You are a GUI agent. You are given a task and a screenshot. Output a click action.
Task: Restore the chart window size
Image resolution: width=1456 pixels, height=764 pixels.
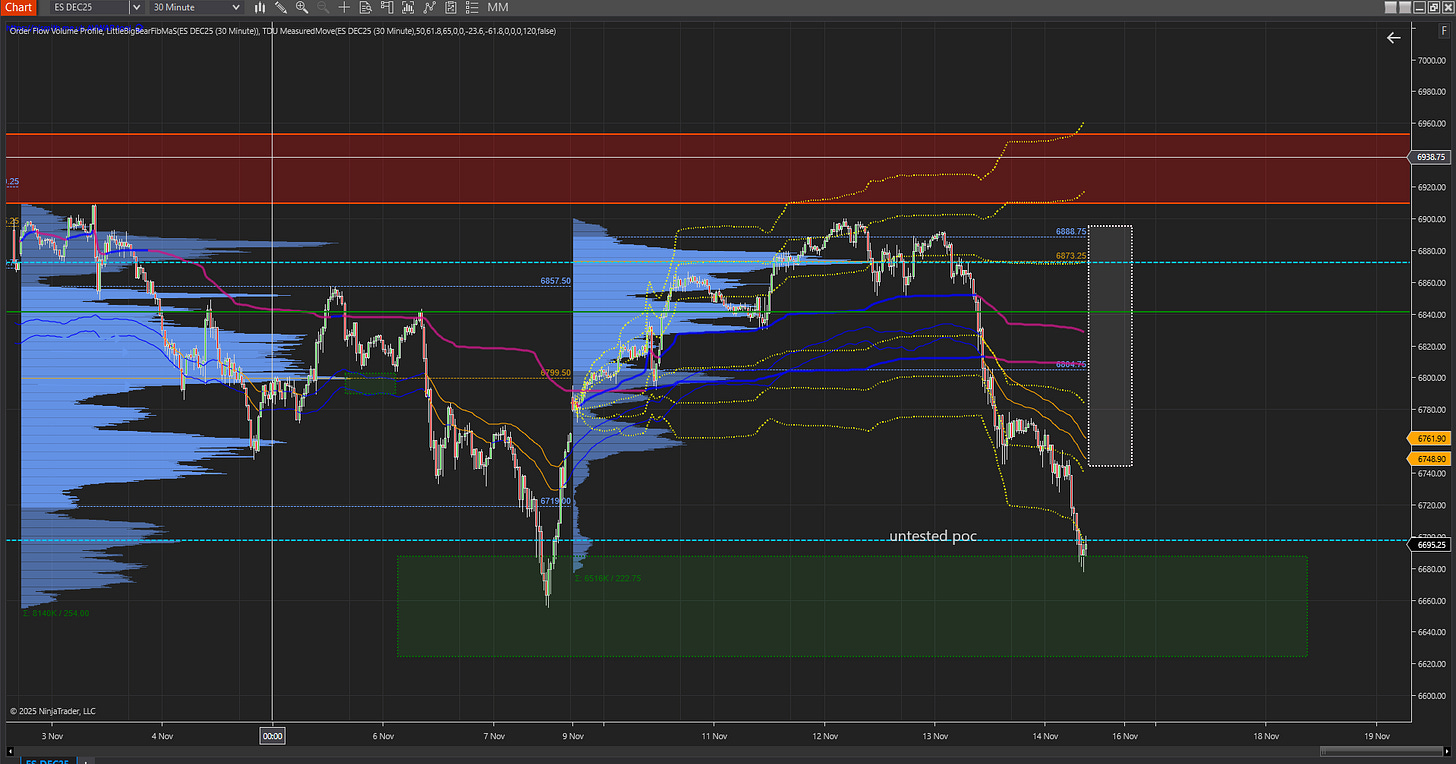coord(1433,7)
